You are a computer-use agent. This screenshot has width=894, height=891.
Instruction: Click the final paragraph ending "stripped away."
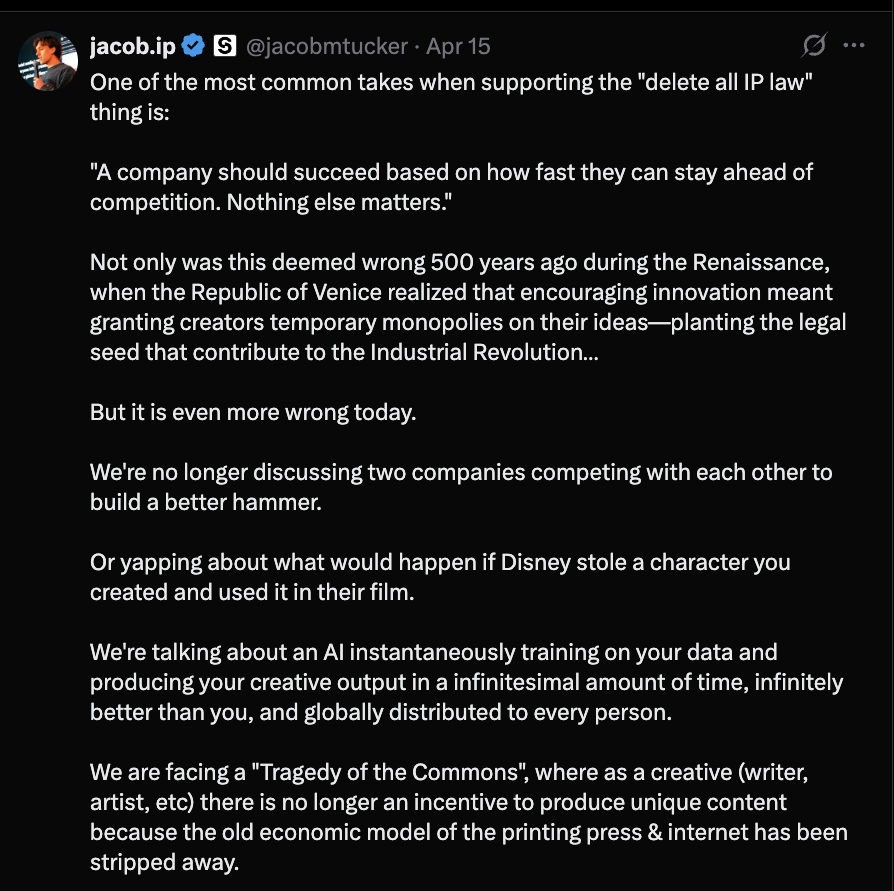pyautogui.click(x=469, y=817)
